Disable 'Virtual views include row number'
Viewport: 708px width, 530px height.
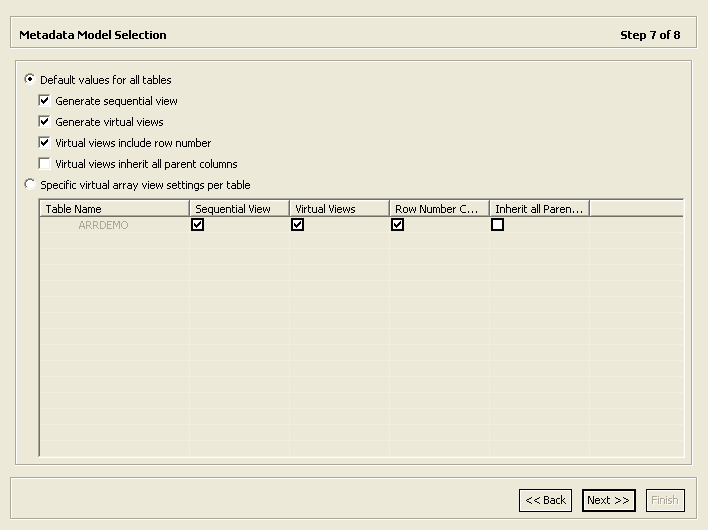click(44, 143)
